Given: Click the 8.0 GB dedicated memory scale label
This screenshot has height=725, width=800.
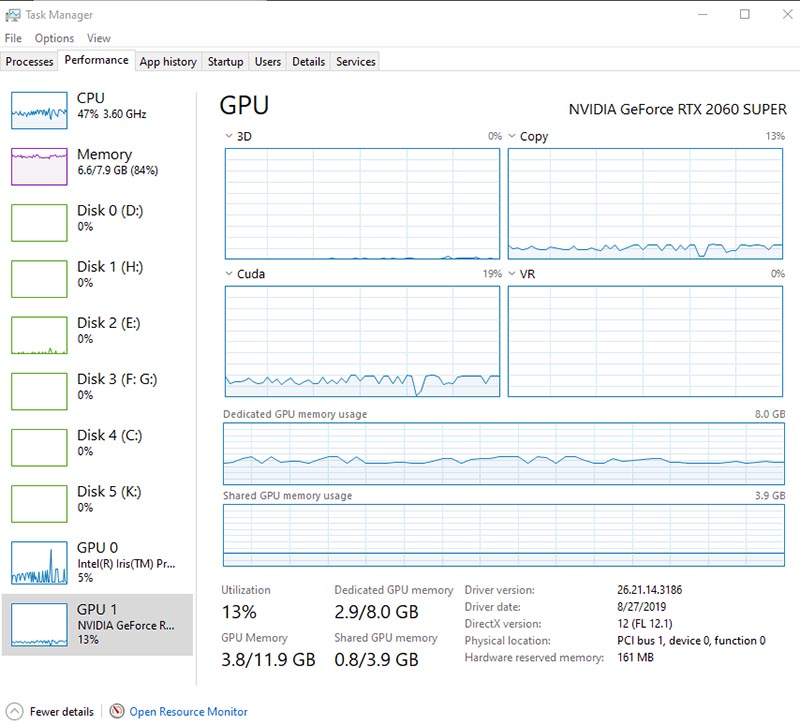Looking at the screenshot, I should point(770,414).
